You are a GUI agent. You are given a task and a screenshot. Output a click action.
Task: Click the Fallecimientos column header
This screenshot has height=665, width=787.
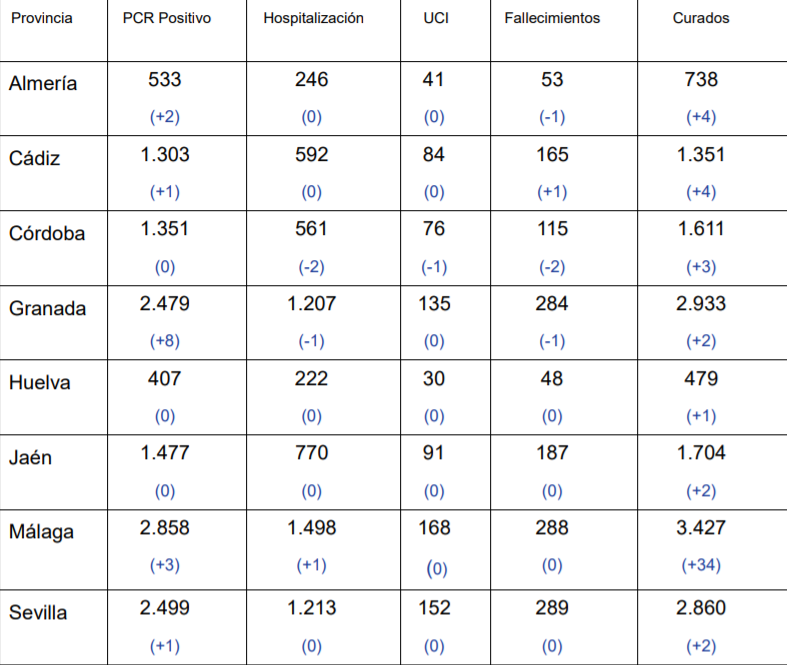552,19
